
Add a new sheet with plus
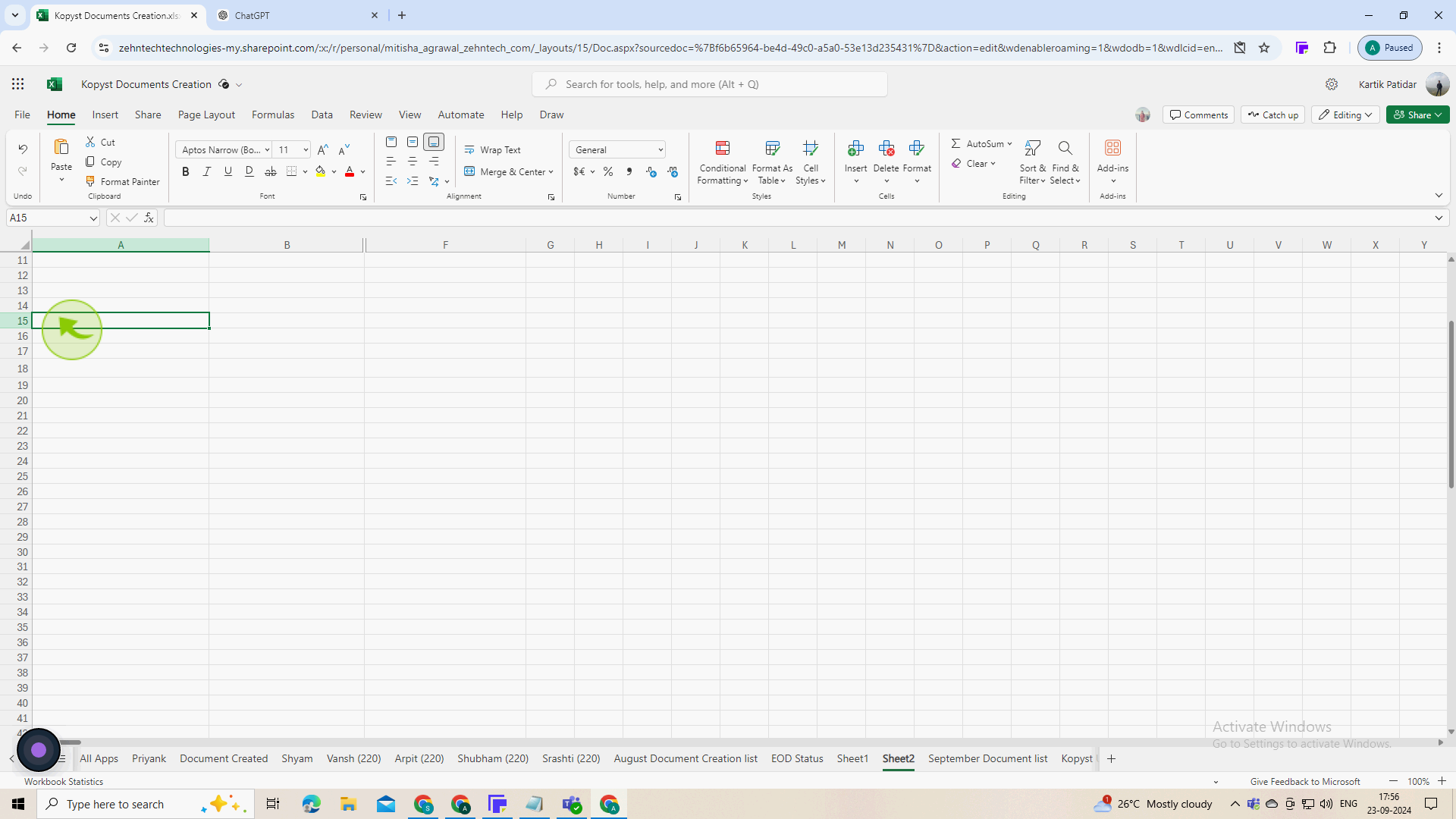pyautogui.click(x=1112, y=758)
